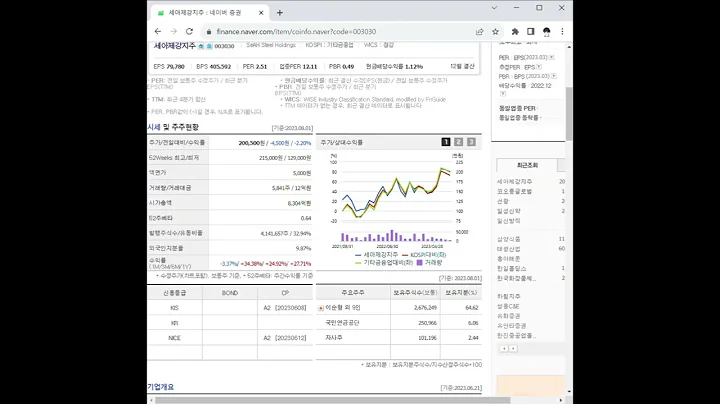
Task: Open 유안타증권 in recent list
Action: 512,325
